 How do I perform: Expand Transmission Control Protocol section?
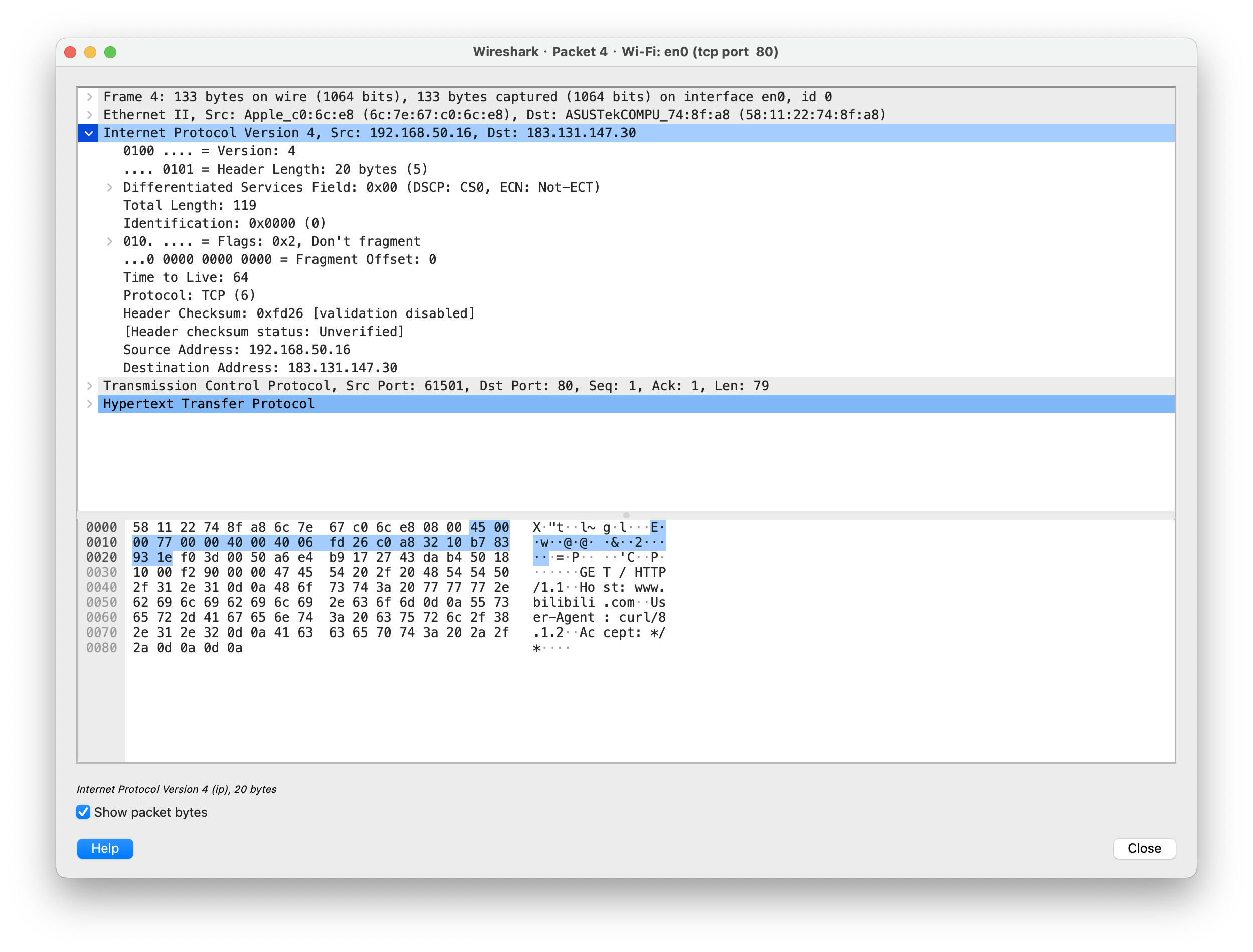90,386
